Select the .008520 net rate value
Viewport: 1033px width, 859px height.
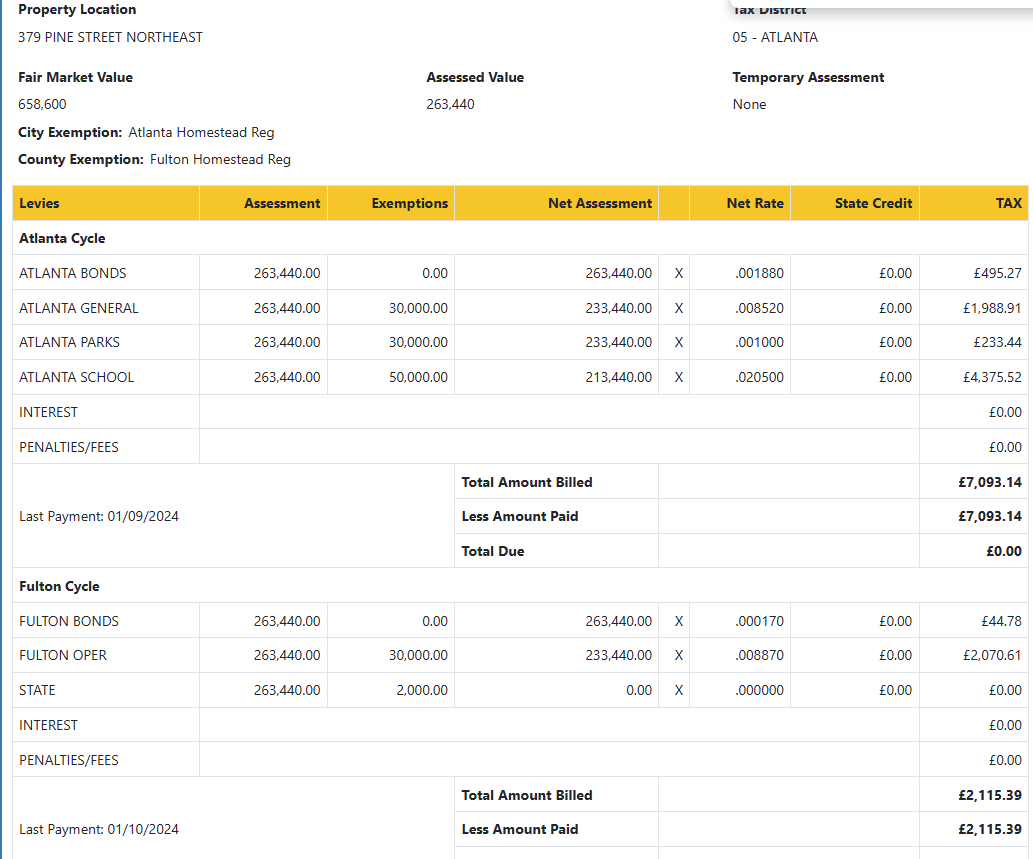tap(759, 308)
